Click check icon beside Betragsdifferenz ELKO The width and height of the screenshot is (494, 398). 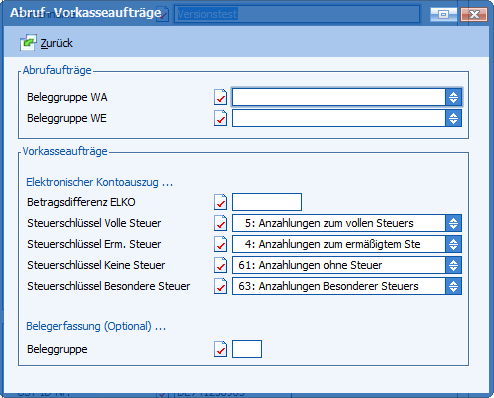tap(220, 202)
